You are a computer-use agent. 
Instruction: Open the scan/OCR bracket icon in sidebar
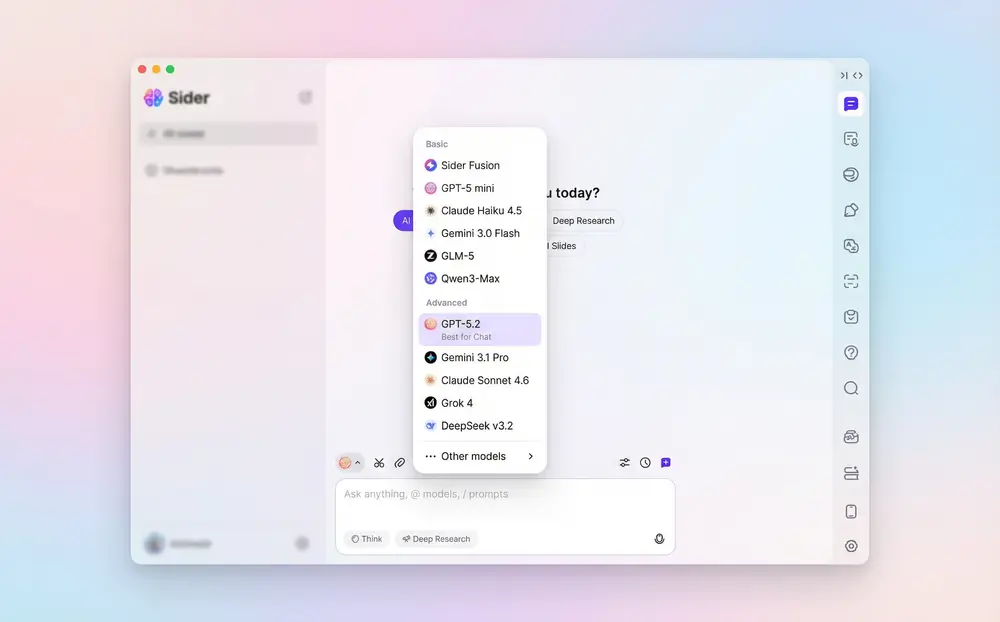click(x=851, y=281)
